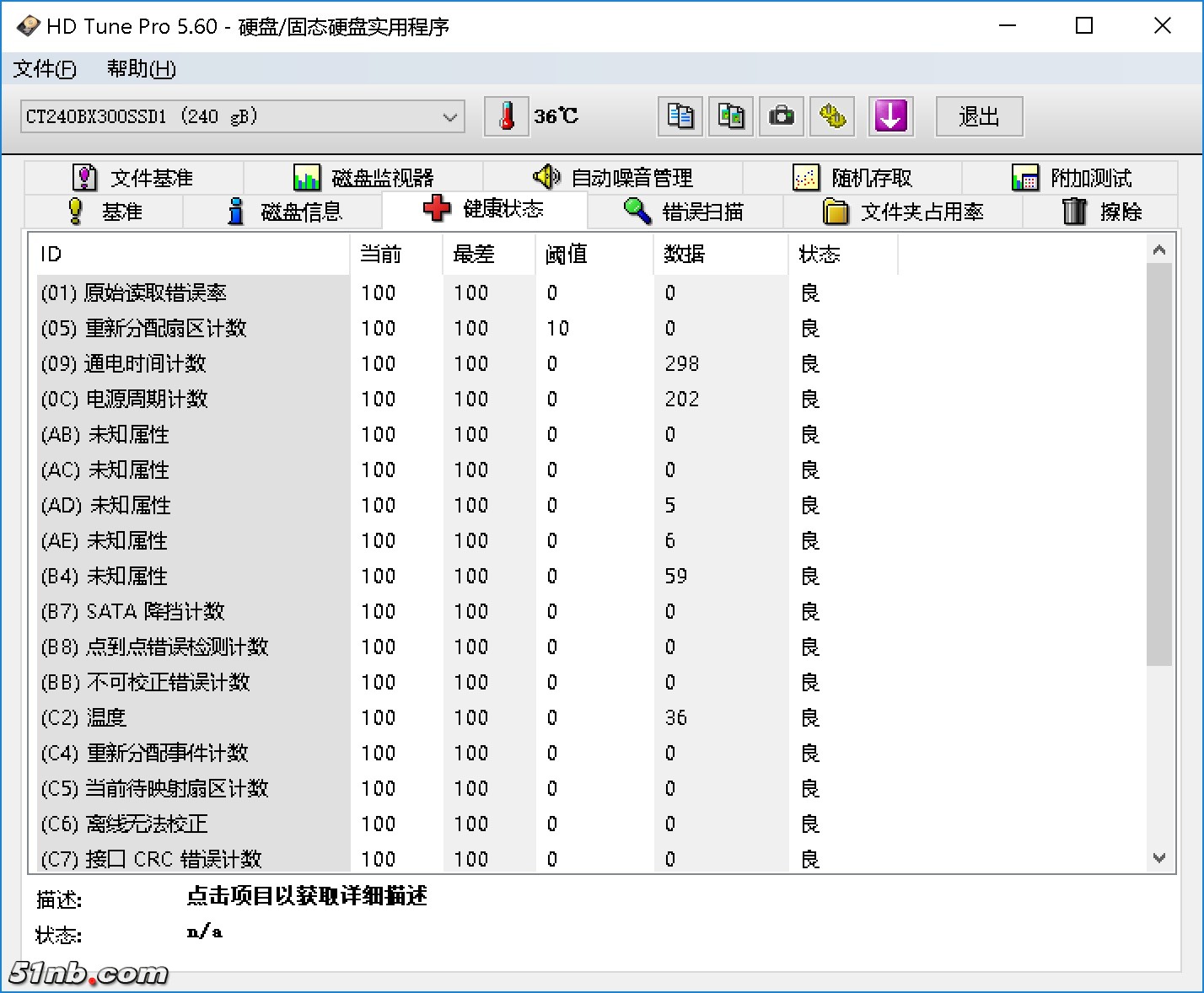Viewport: 1204px width, 993px height.
Task: Click the purple minimize-to-tray arrow icon
Action: pyautogui.click(x=890, y=116)
